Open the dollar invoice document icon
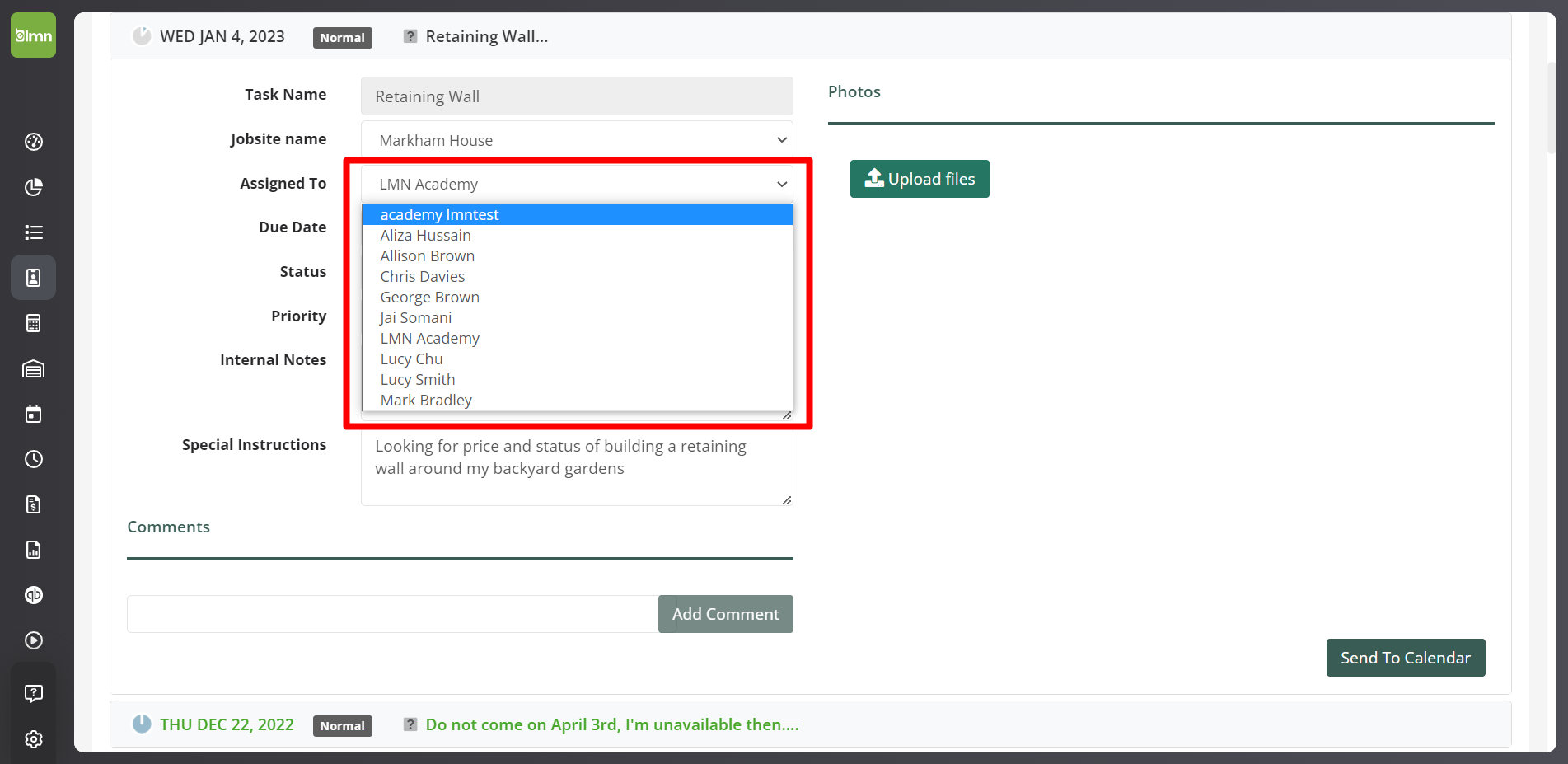1568x764 pixels. coord(34,504)
